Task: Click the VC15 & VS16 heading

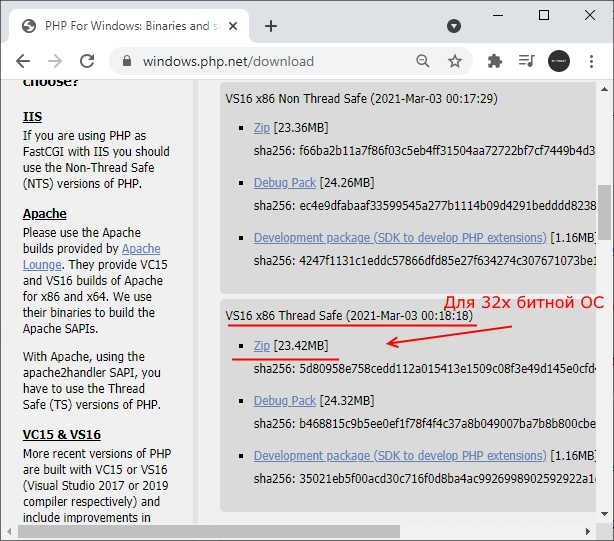Action: click(62, 435)
